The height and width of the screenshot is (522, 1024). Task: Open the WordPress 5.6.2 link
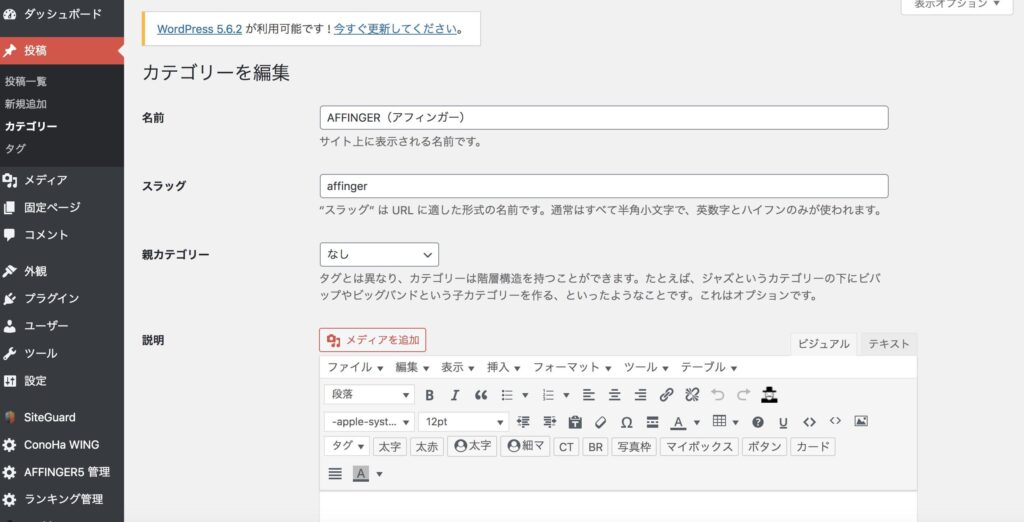[x=199, y=29]
